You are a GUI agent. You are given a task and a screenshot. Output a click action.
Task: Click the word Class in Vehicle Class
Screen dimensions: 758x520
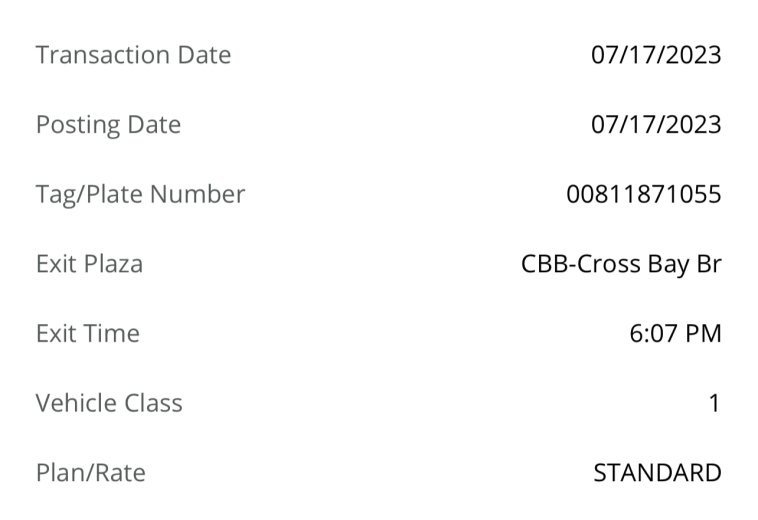pos(153,403)
